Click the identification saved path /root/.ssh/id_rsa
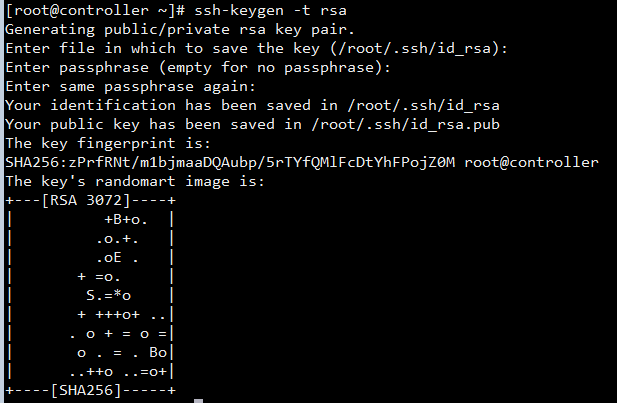This screenshot has height=403, width=617. [x=423, y=105]
